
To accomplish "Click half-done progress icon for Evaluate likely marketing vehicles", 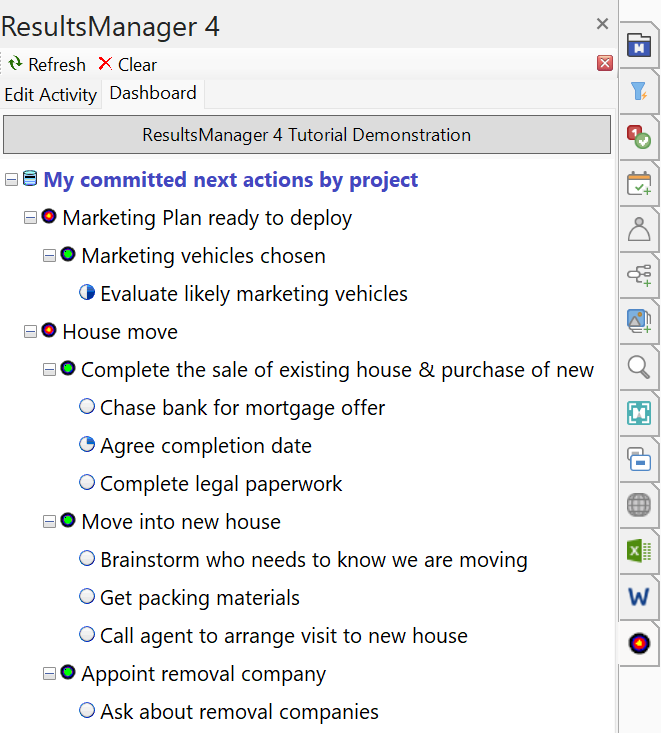I will click(87, 292).
